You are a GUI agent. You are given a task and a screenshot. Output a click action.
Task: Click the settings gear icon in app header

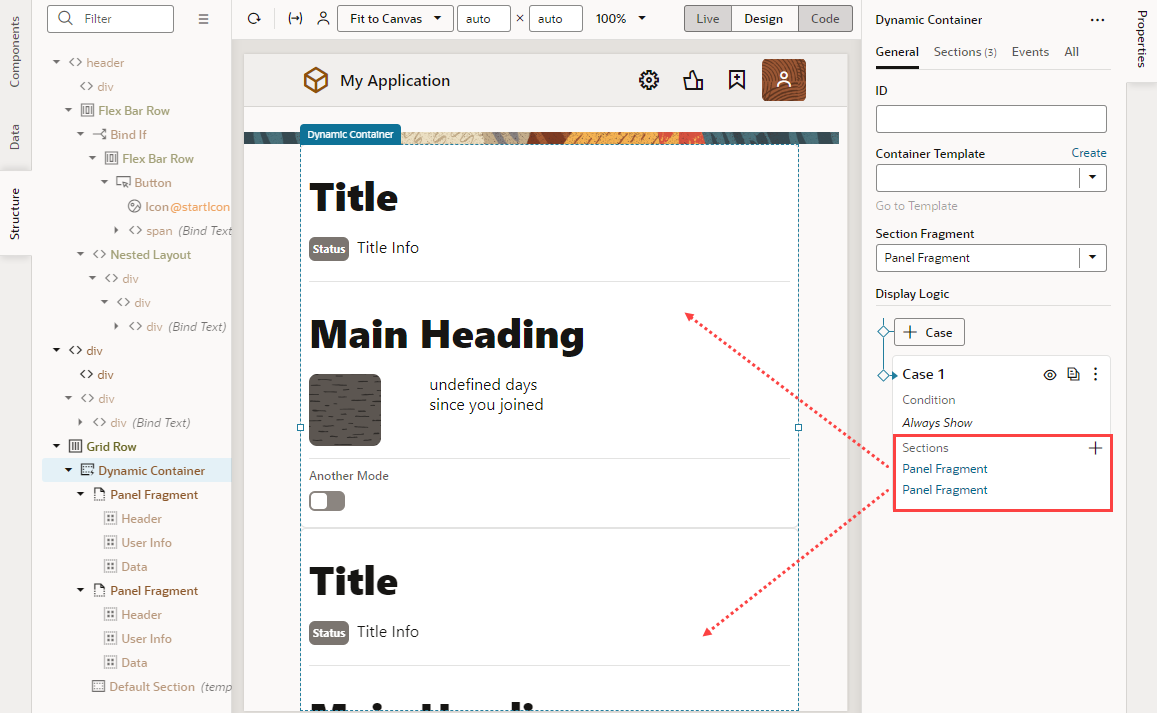coord(649,80)
